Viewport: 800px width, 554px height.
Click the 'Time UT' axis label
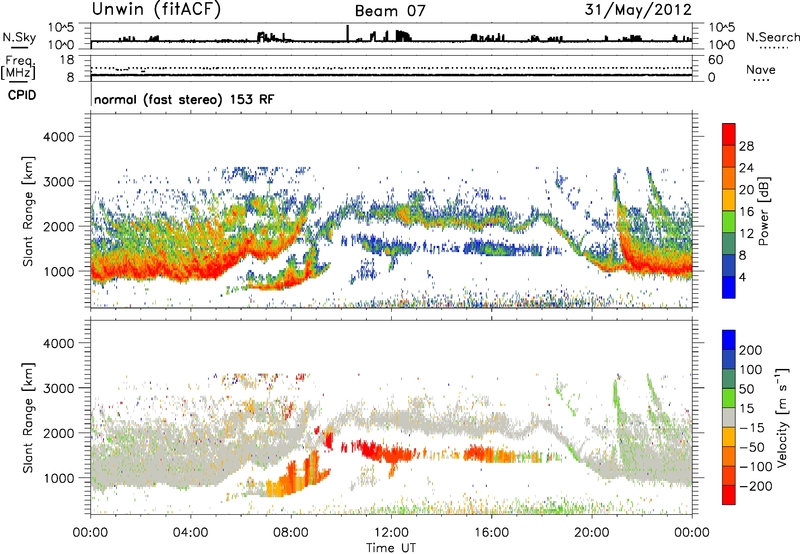[391, 547]
